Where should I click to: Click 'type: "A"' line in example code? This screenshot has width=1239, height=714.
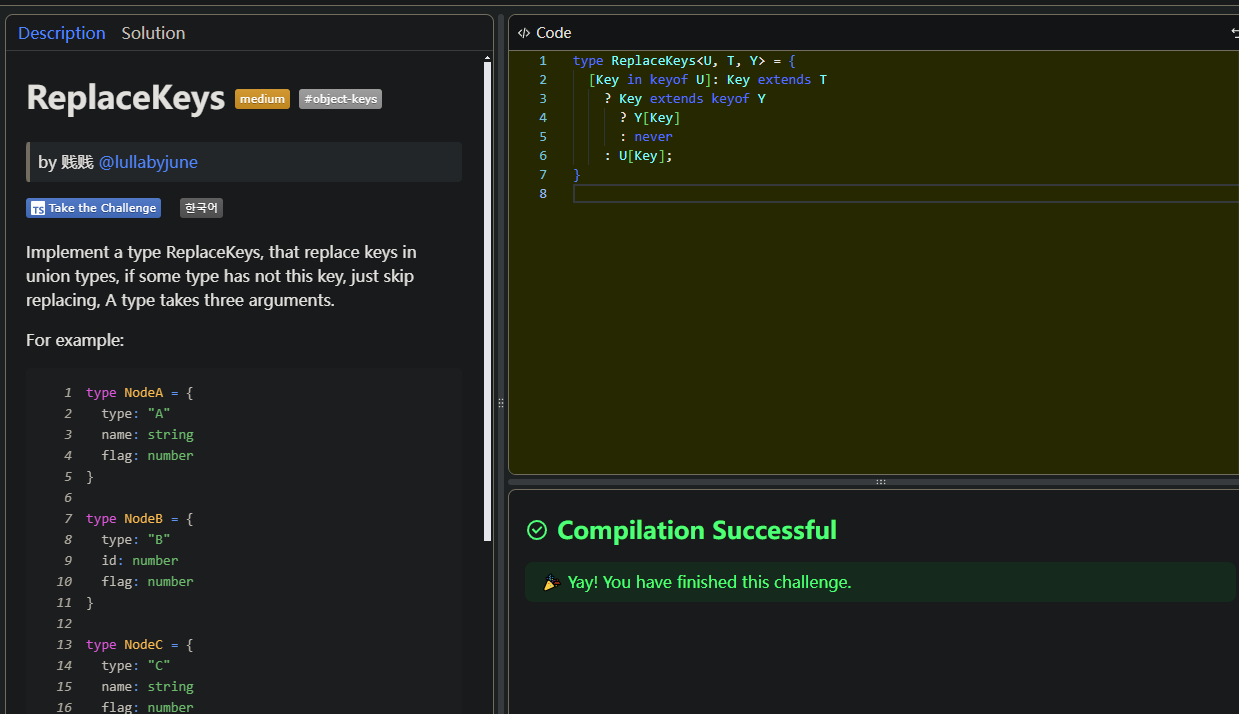coord(136,414)
